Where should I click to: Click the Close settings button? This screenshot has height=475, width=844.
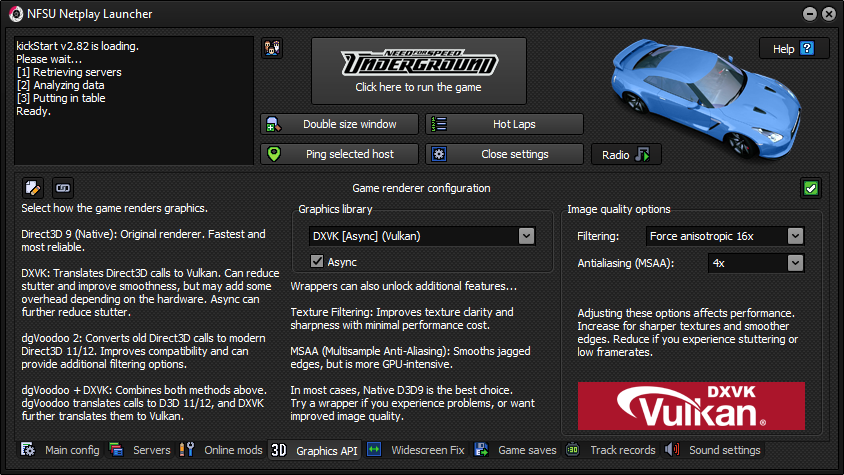pos(504,154)
